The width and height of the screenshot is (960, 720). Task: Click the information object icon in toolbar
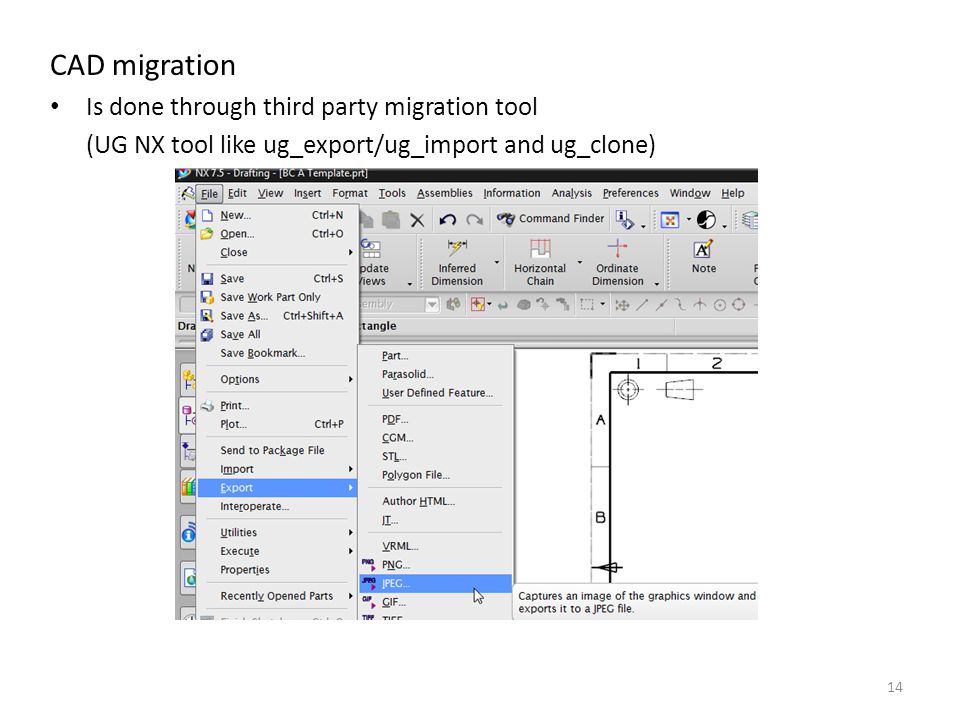click(624, 220)
